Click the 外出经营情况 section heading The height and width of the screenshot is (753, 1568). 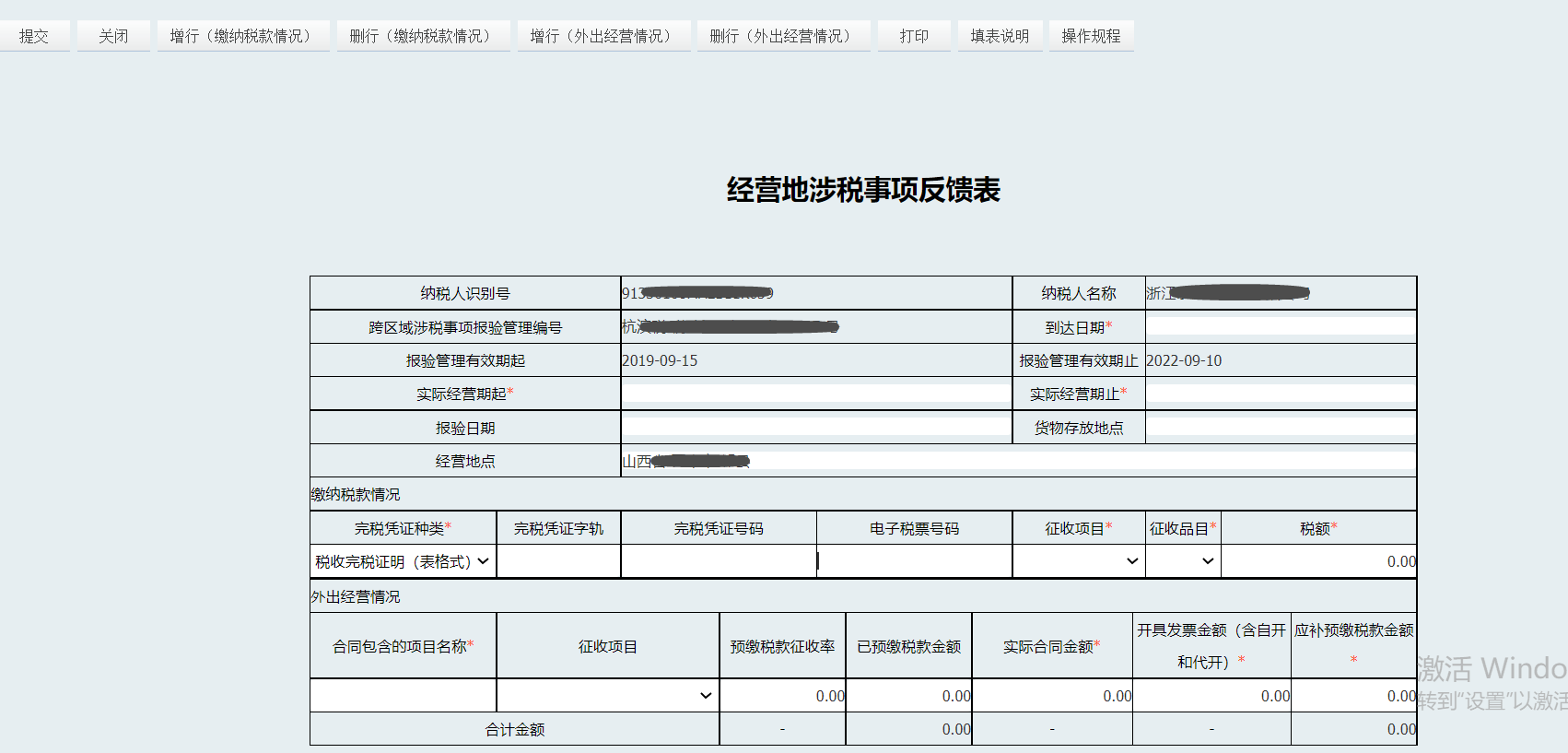(x=356, y=596)
